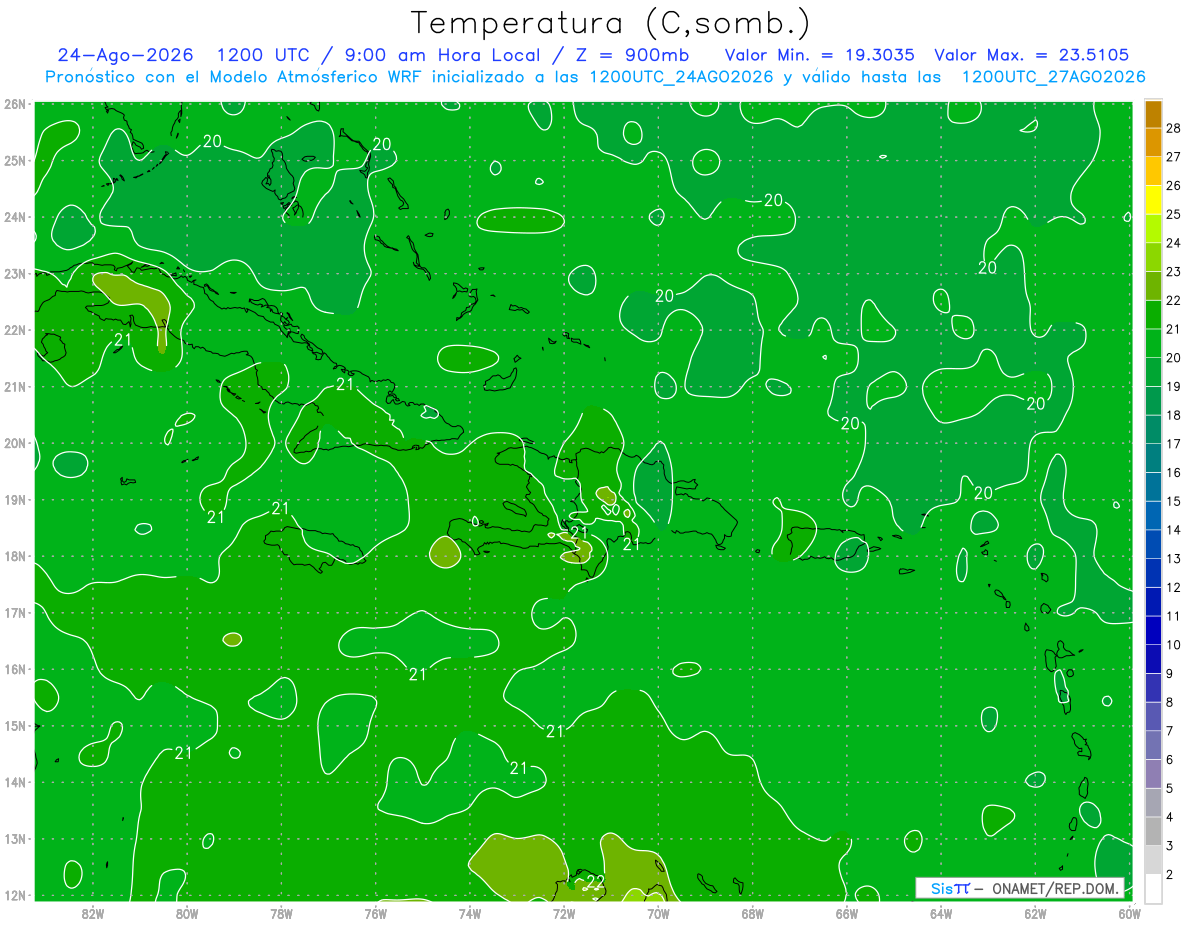Click longitude axis label '70W'
Screen dimensions: 1200x927
click(658, 912)
